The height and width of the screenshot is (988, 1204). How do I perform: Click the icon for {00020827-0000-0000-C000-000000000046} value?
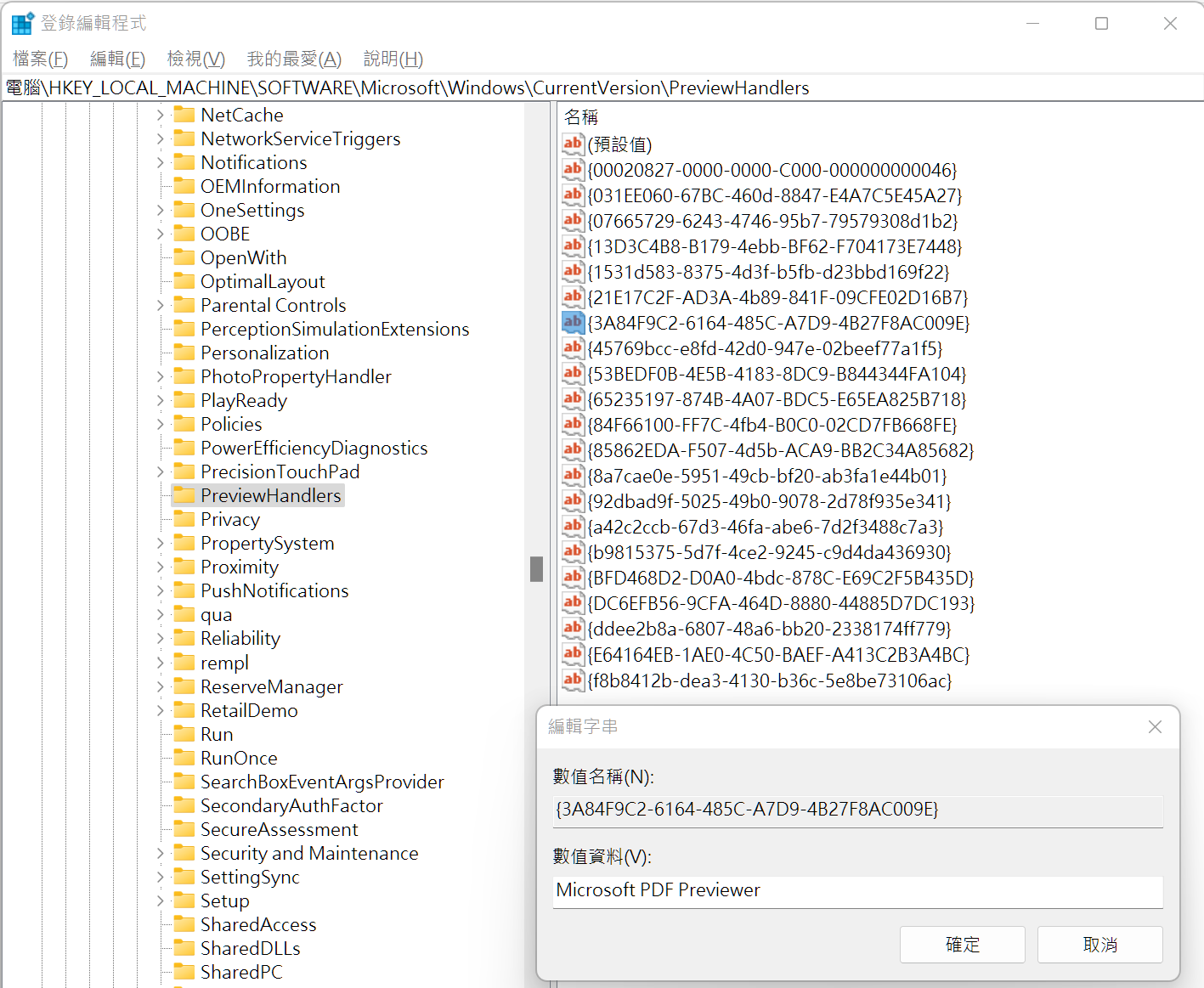click(x=573, y=169)
